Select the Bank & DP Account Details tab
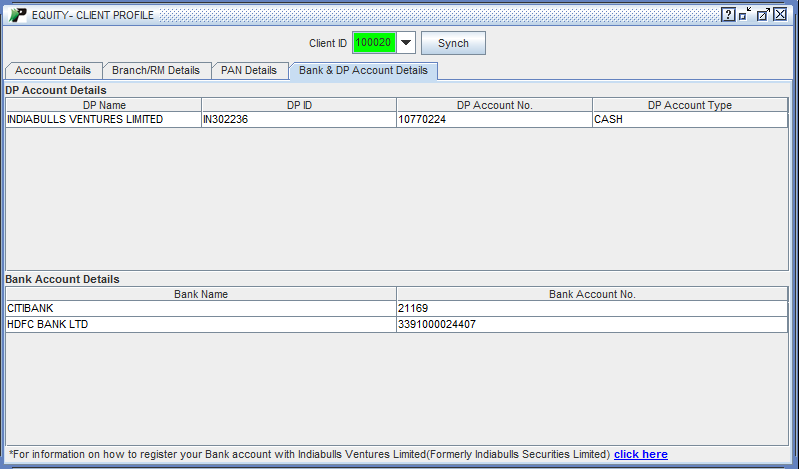The height and width of the screenshot is (469, 799). 363,71
